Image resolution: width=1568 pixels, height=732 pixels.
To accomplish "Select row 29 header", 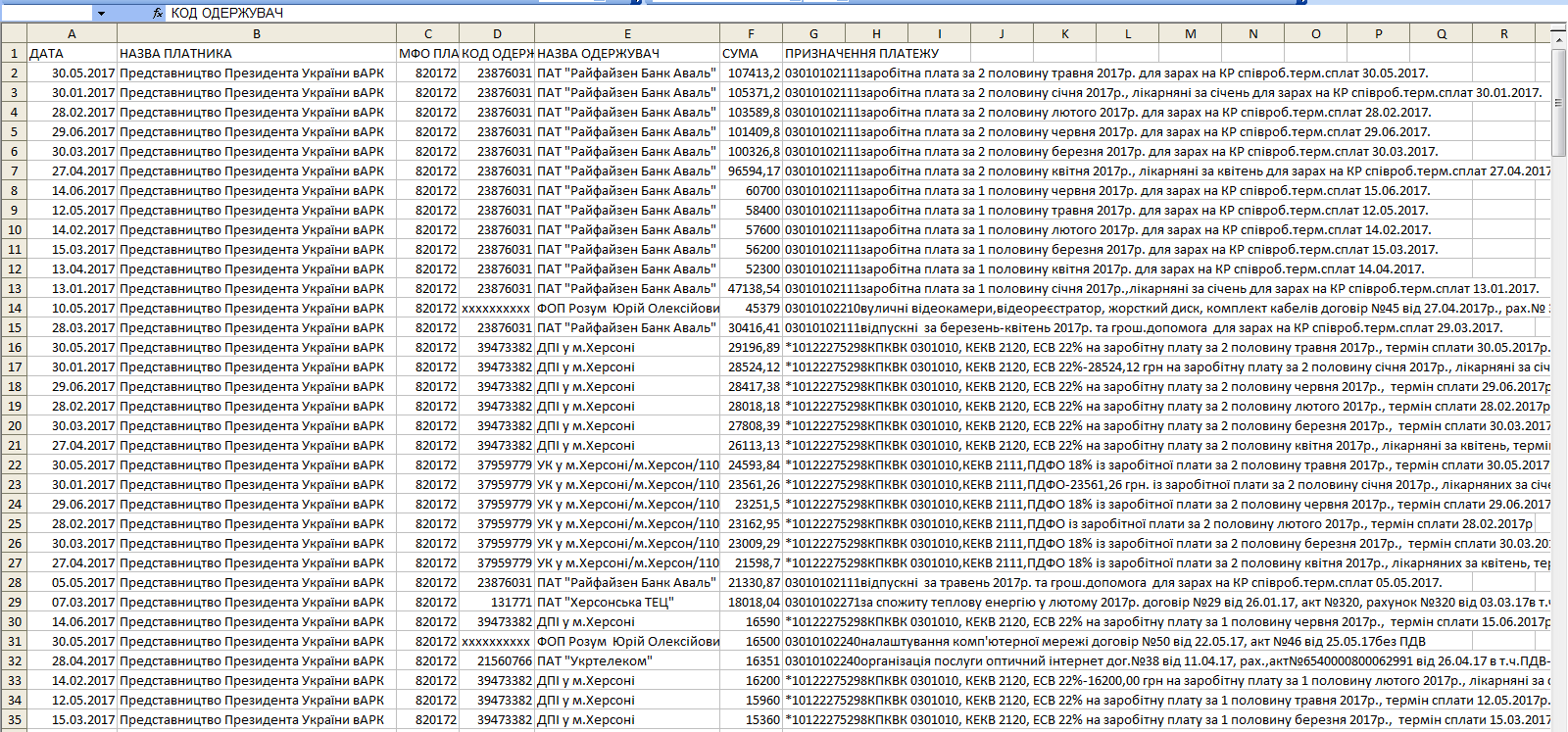I will [14, 602].
